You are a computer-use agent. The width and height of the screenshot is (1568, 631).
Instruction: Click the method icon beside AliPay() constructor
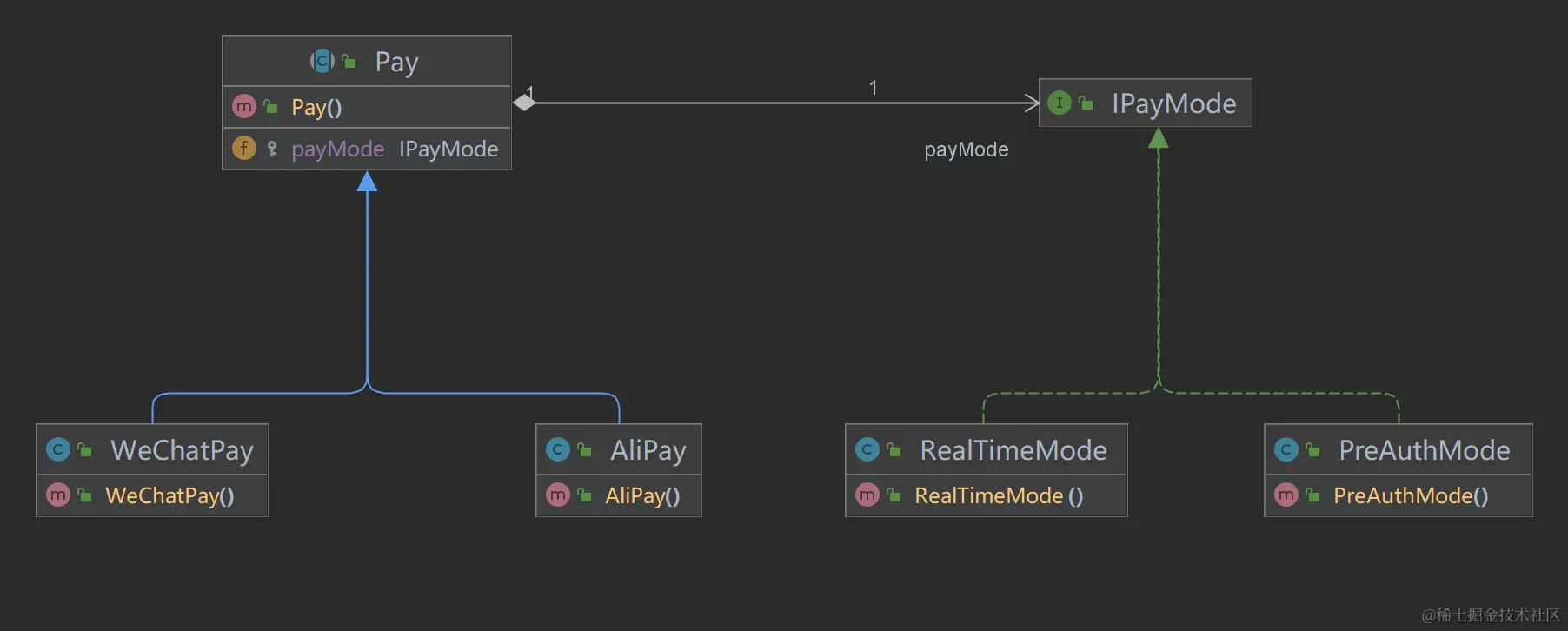tap(557, 495)
